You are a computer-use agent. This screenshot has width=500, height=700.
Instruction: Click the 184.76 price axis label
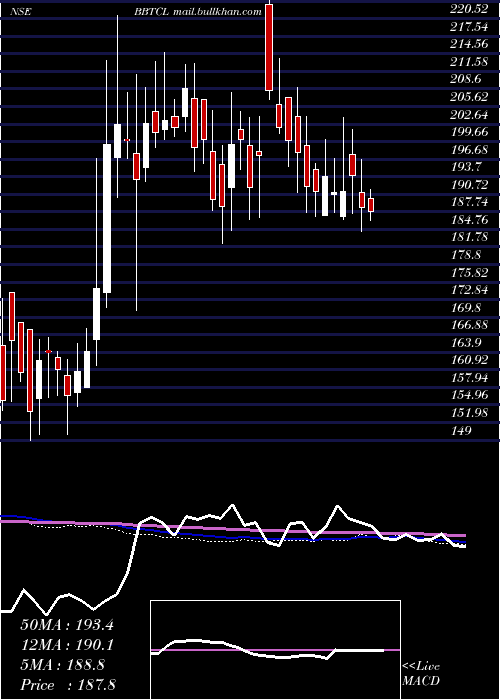pos(468,219)
